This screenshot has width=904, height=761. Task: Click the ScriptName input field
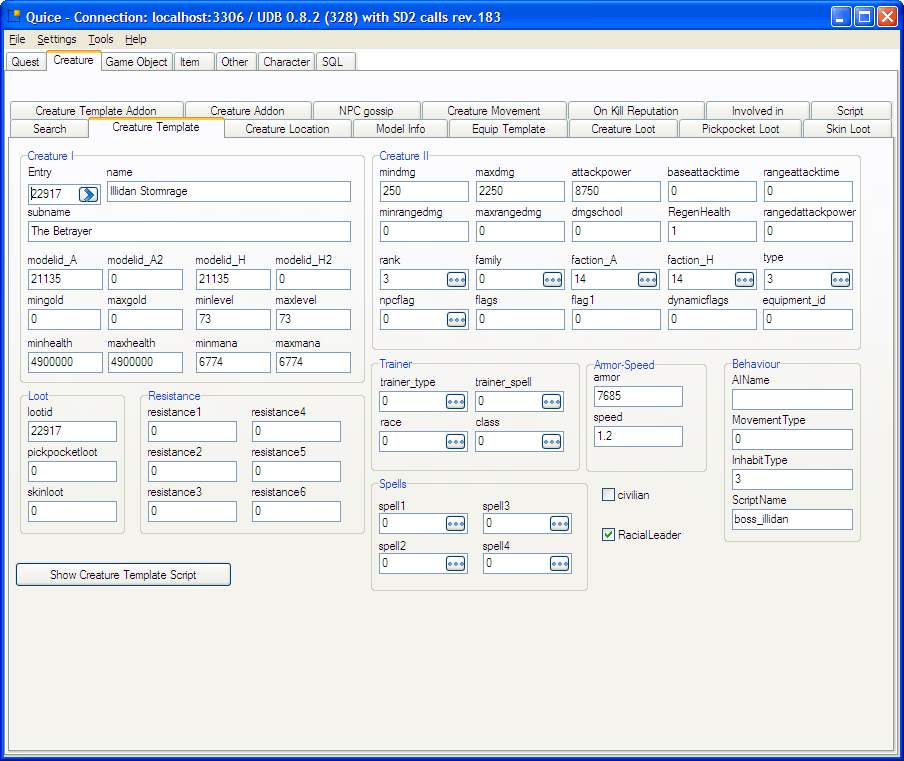[x=791, y=520]
